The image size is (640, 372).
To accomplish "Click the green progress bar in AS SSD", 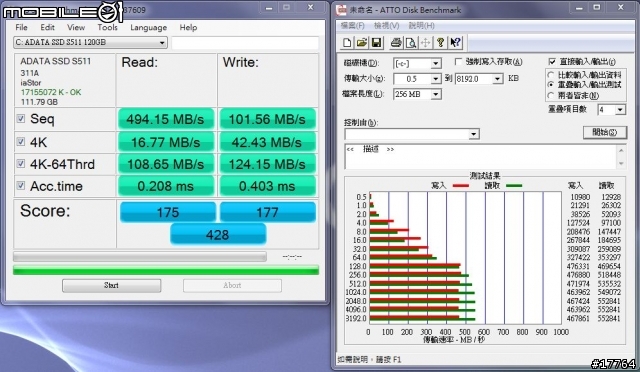I will pos(166,270).
